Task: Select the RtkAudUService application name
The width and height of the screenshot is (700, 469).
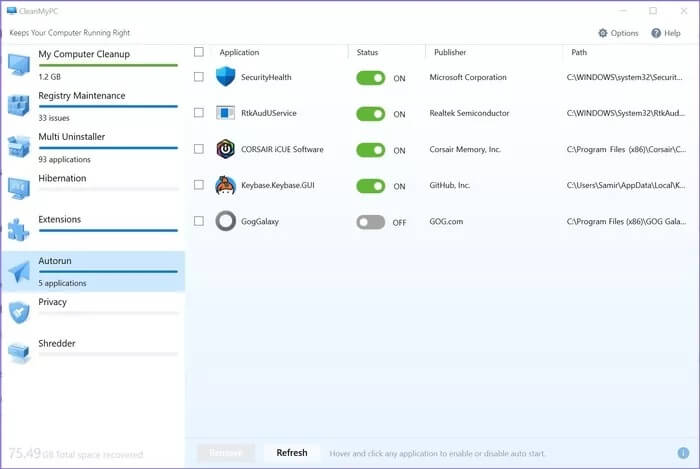Action: coord(269,113)
